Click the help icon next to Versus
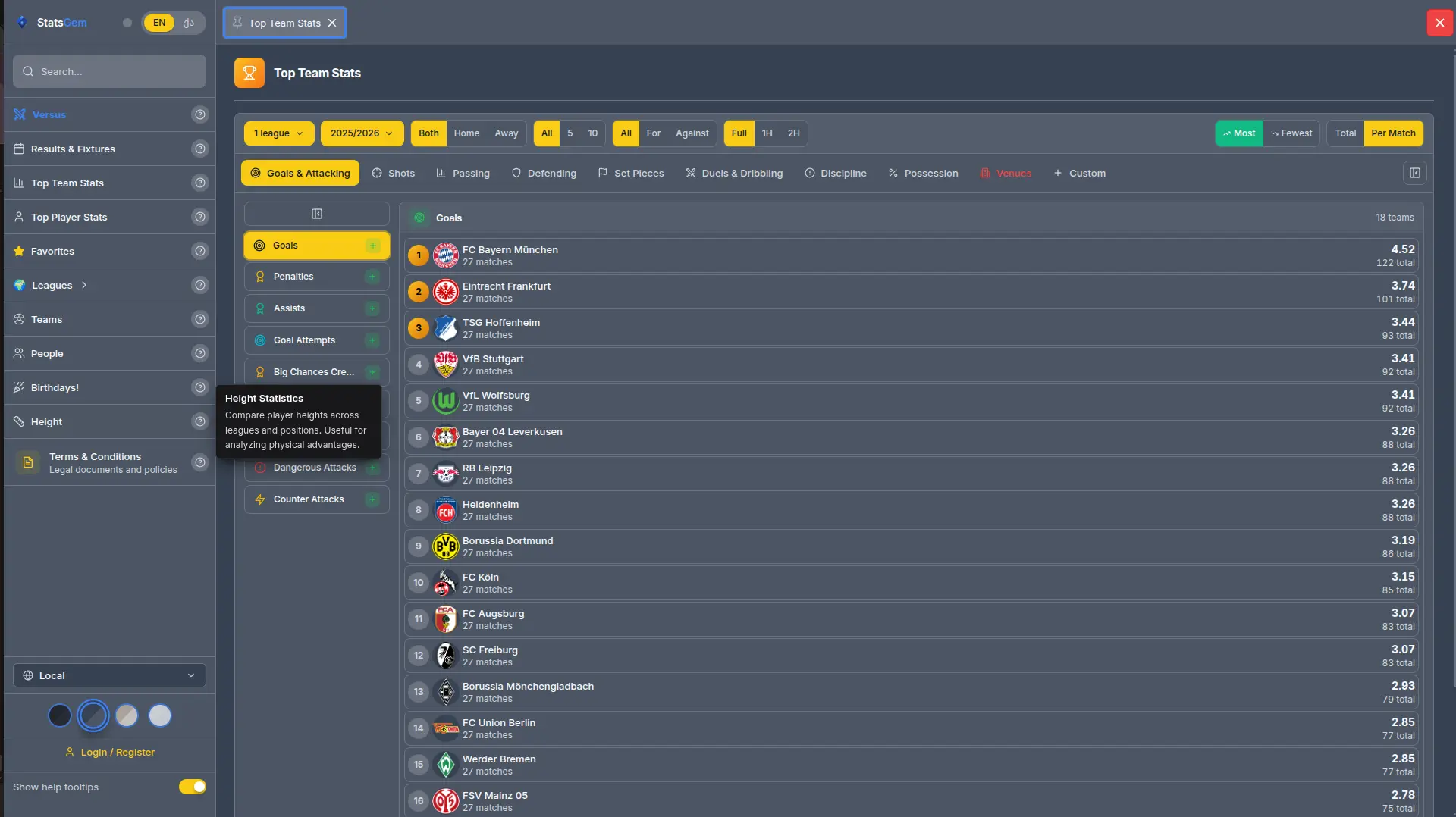This screenshot has width=1456, height=817. 200,114
